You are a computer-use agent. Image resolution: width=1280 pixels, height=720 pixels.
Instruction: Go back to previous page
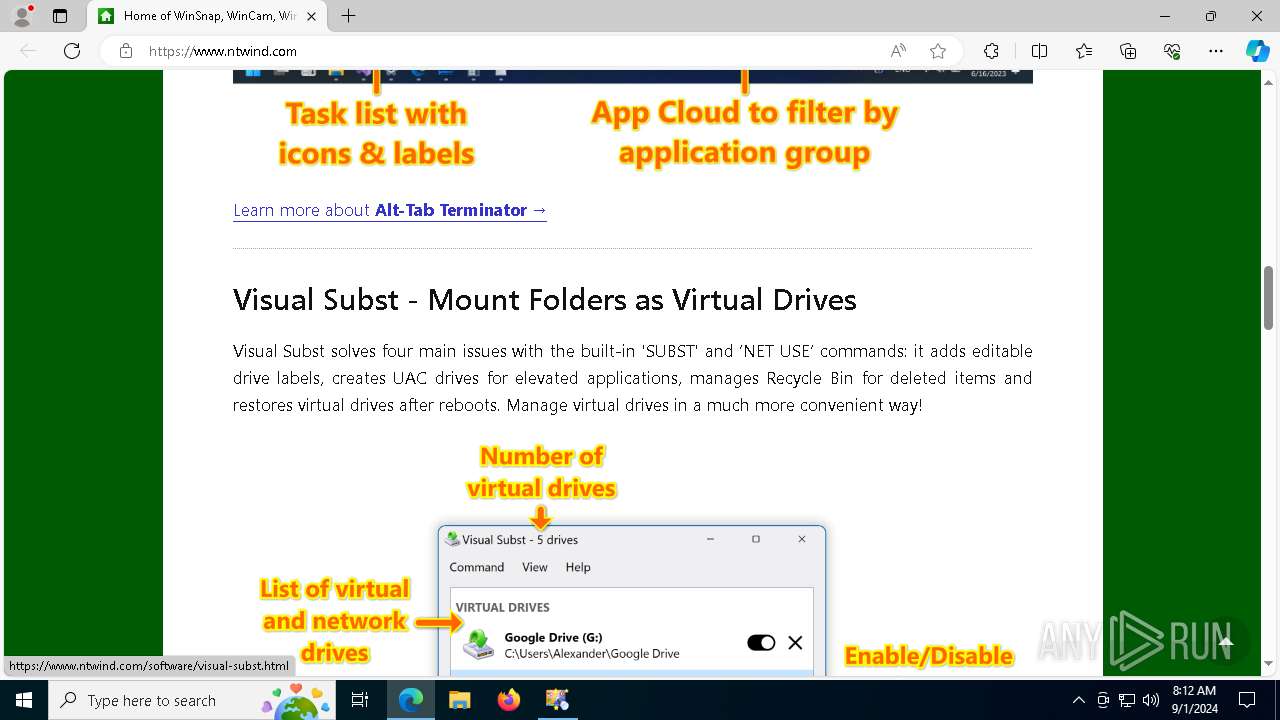pos(28,51)
